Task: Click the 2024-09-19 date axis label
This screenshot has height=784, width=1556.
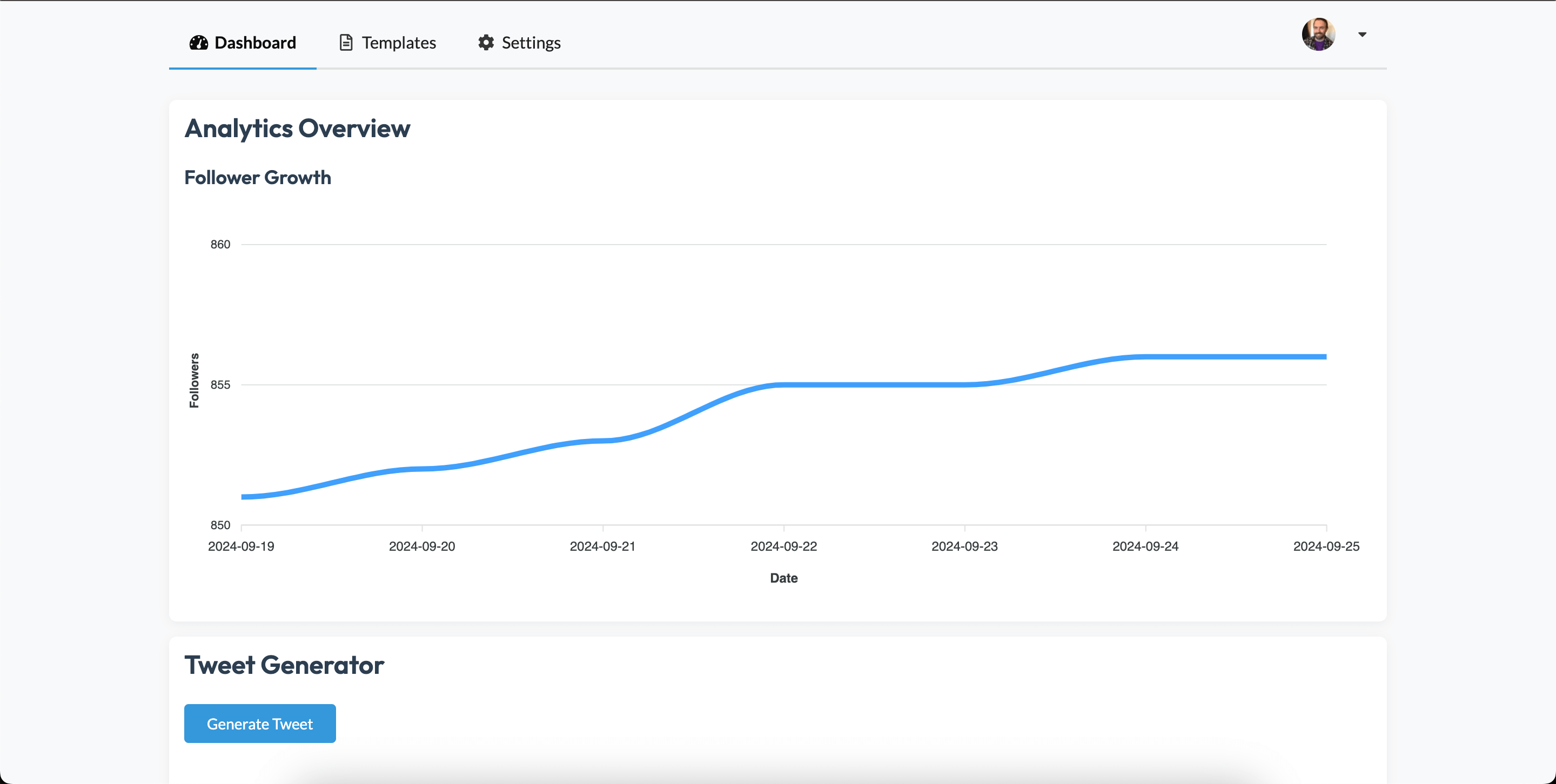Action: tap(240, 546)
